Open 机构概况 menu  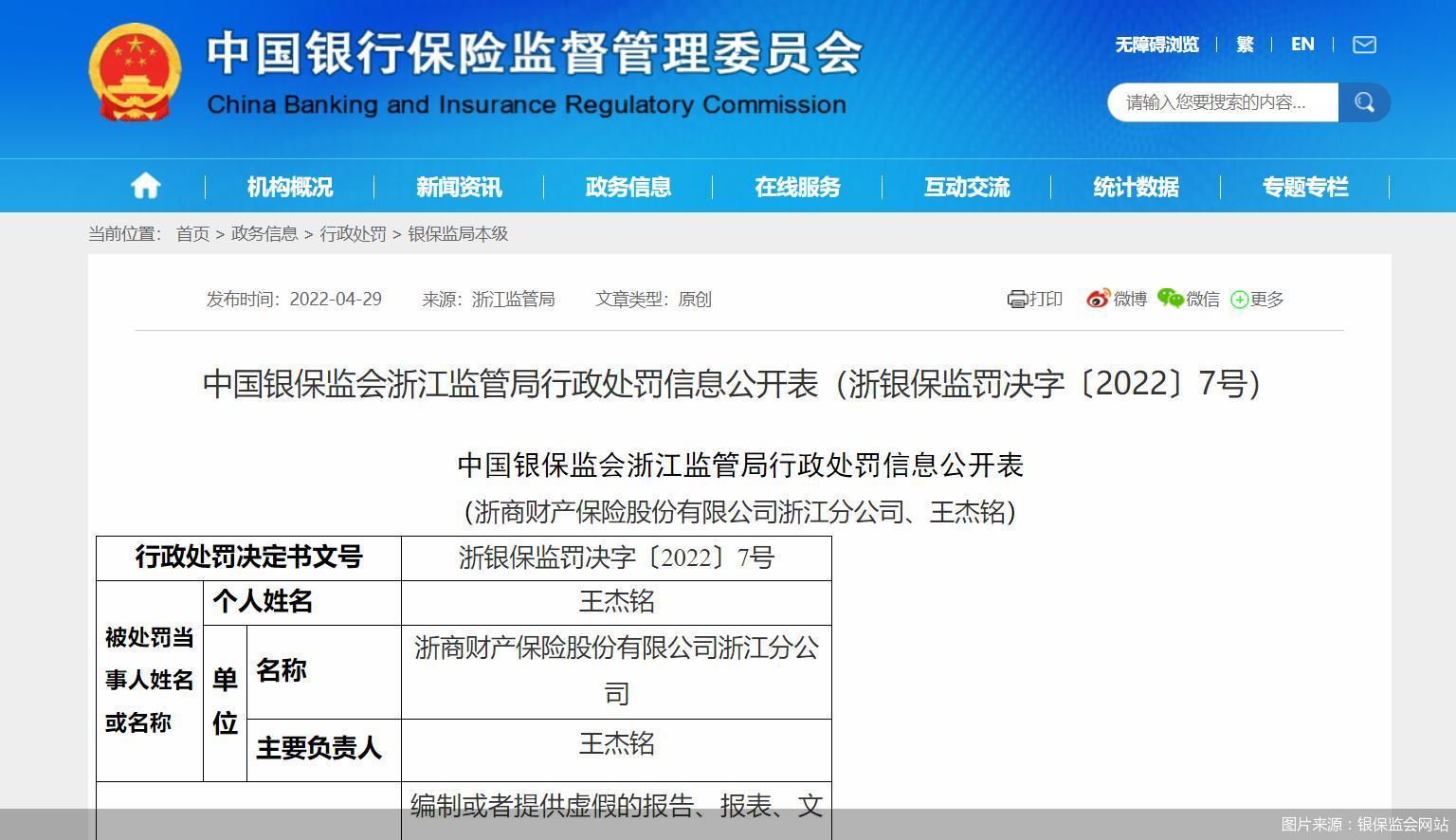pyautogui.click(x=290, y=187)
